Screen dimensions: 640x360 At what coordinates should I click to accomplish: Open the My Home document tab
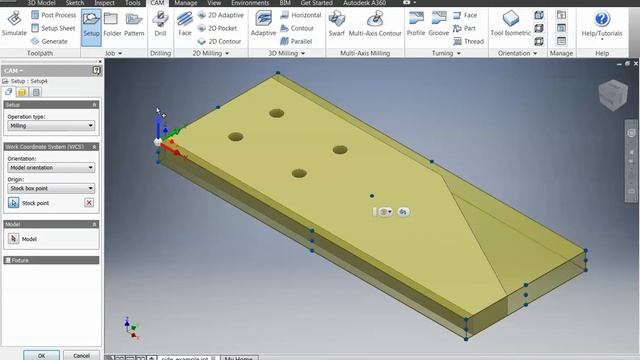coord(239,358)
